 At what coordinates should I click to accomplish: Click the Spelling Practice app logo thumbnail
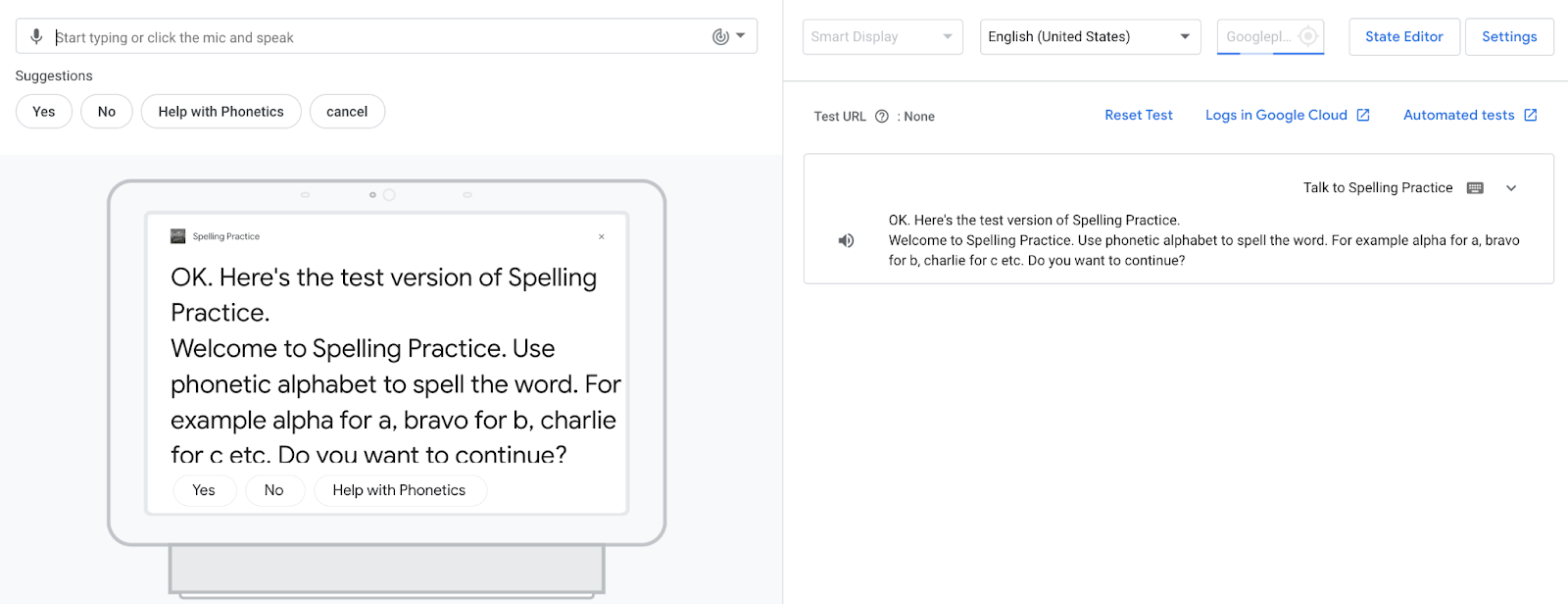178,236
